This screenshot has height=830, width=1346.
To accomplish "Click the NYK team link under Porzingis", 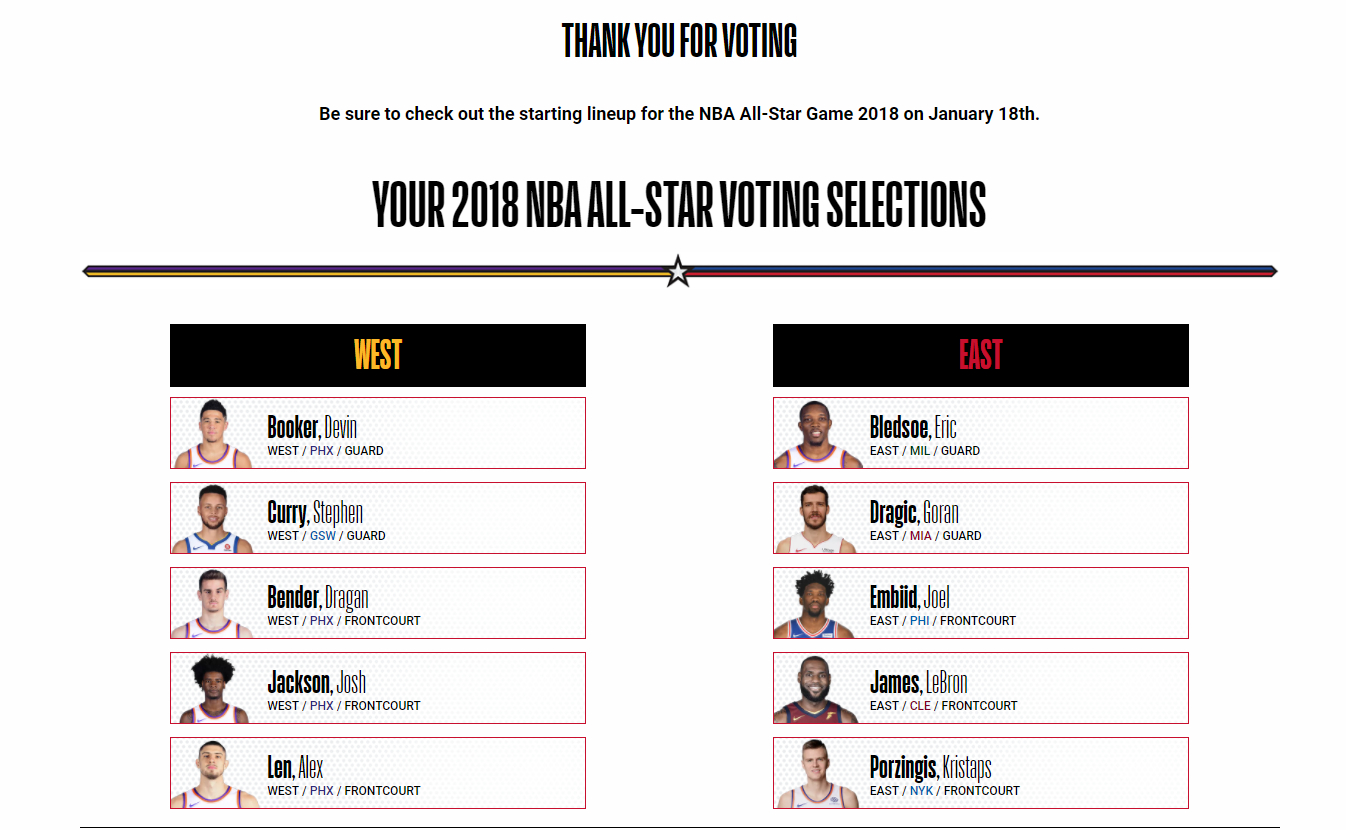I will click(921, 791).
